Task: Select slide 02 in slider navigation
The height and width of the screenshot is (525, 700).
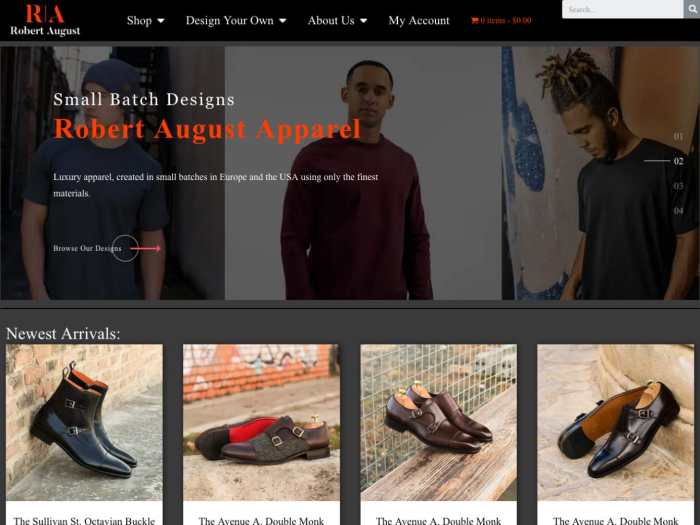Action: click(678, 161)
